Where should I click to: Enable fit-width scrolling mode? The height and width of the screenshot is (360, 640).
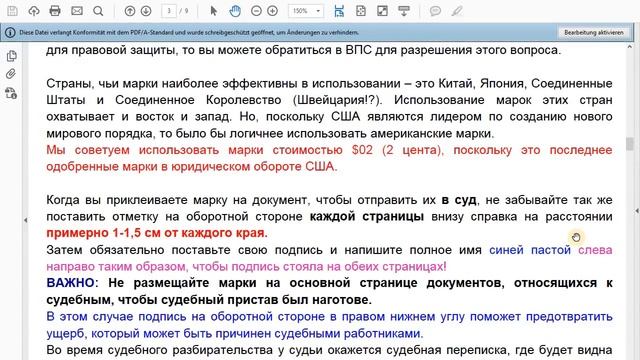tap(339, 11)
